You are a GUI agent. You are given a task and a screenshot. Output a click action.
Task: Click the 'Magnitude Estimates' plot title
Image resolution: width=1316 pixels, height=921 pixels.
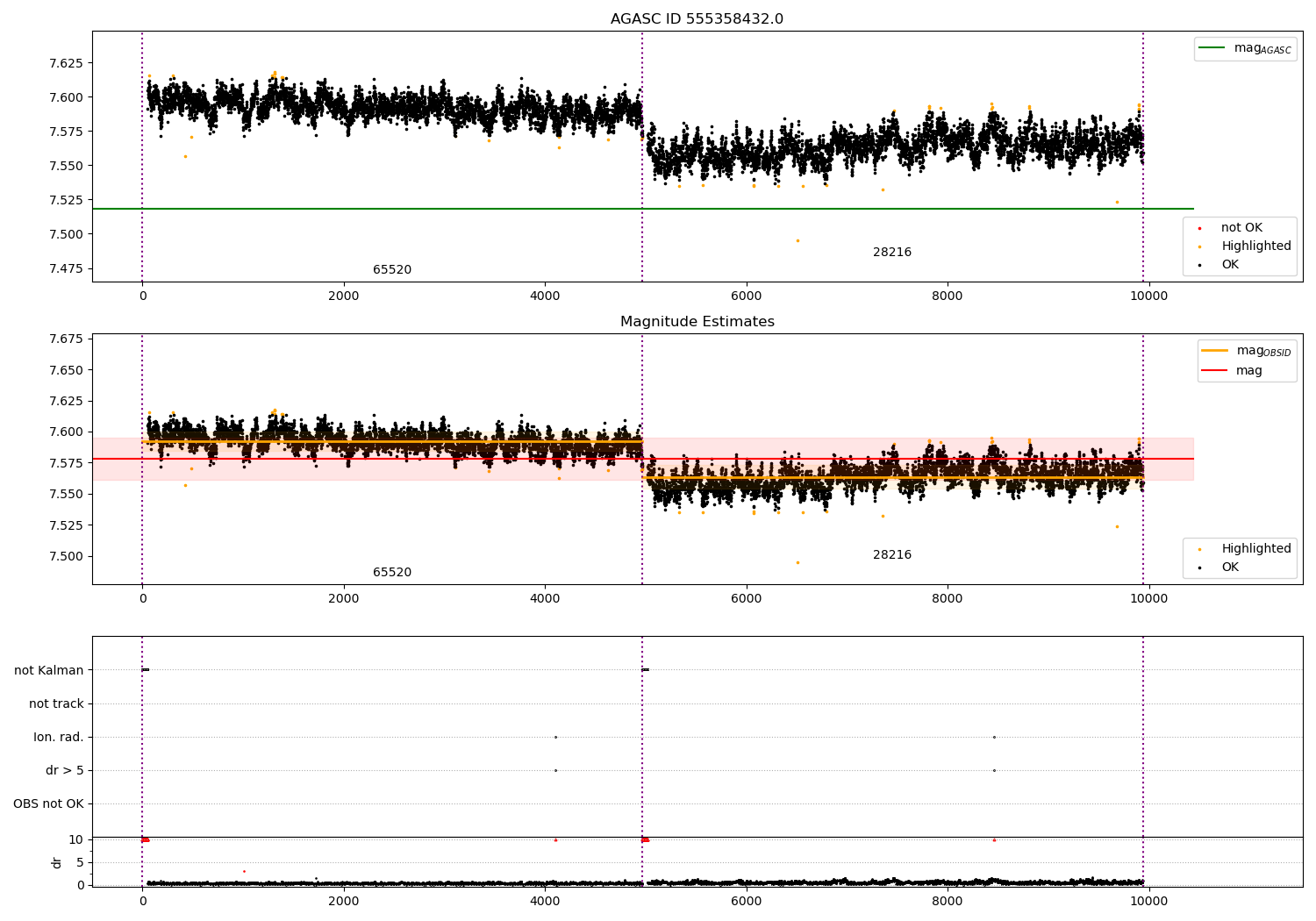697,322
